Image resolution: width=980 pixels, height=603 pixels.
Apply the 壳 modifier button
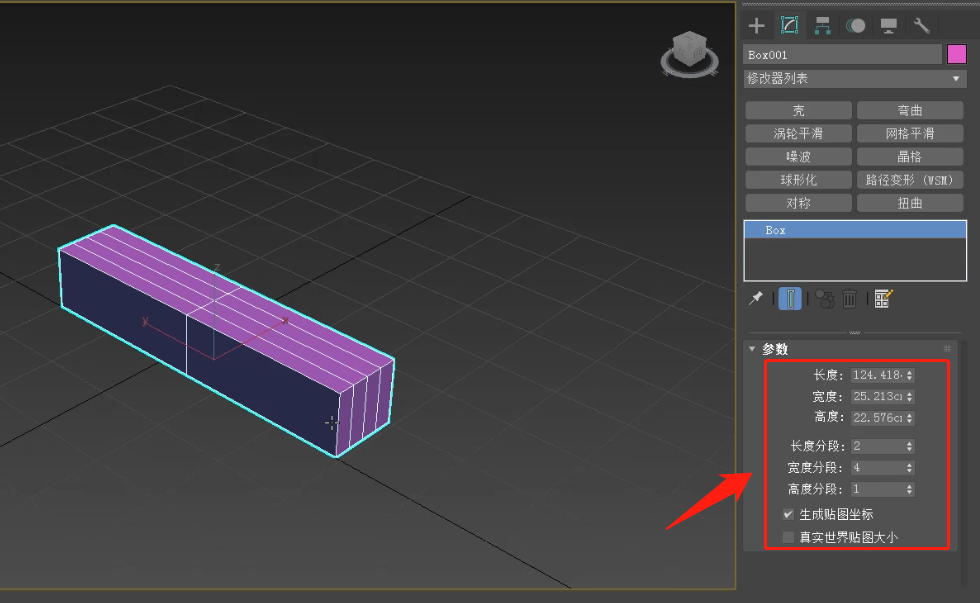pos(798,111)
